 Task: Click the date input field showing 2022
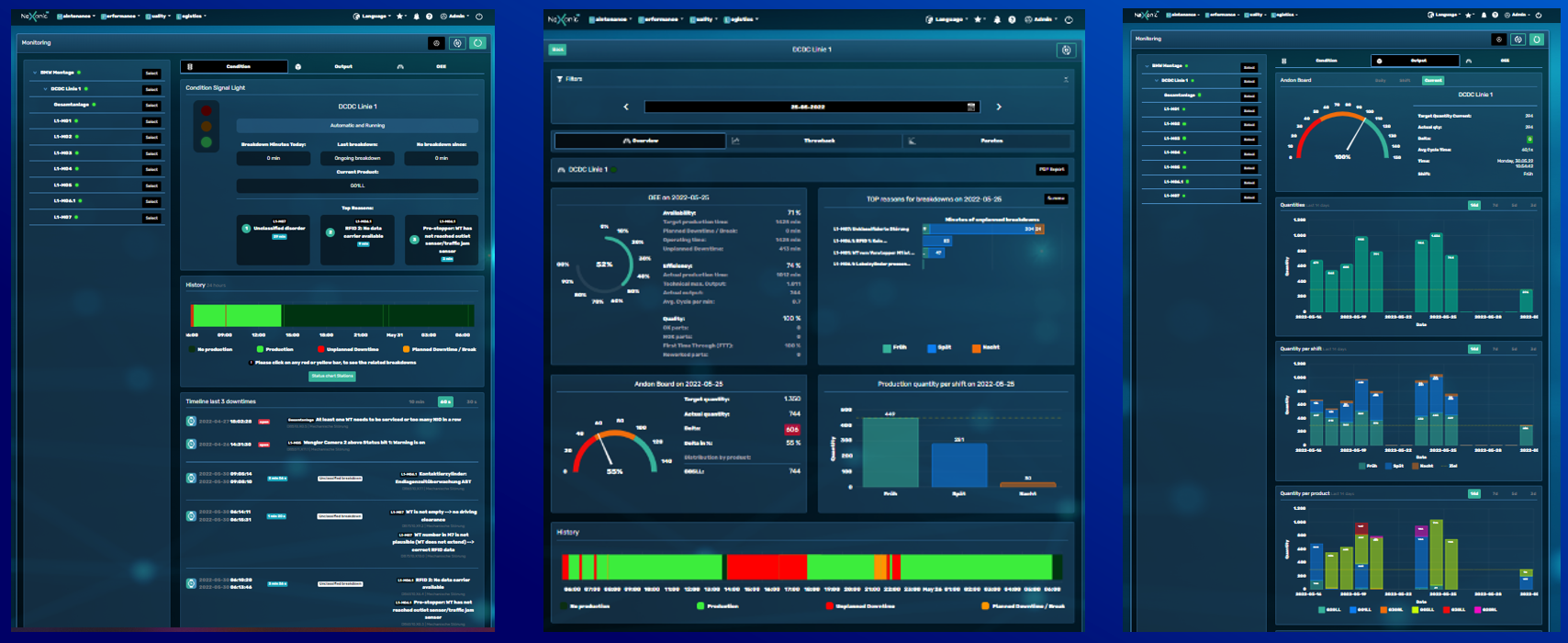[809, 107]
